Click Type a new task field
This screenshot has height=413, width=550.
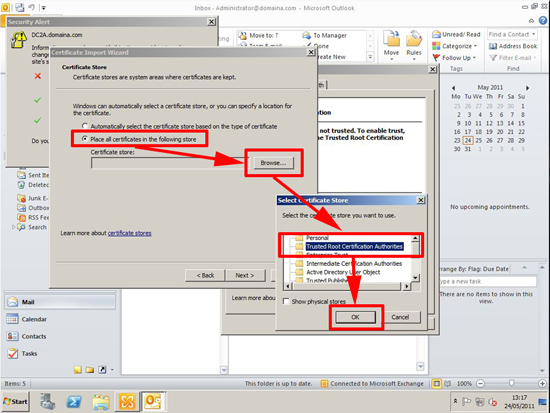coord(488,281)
